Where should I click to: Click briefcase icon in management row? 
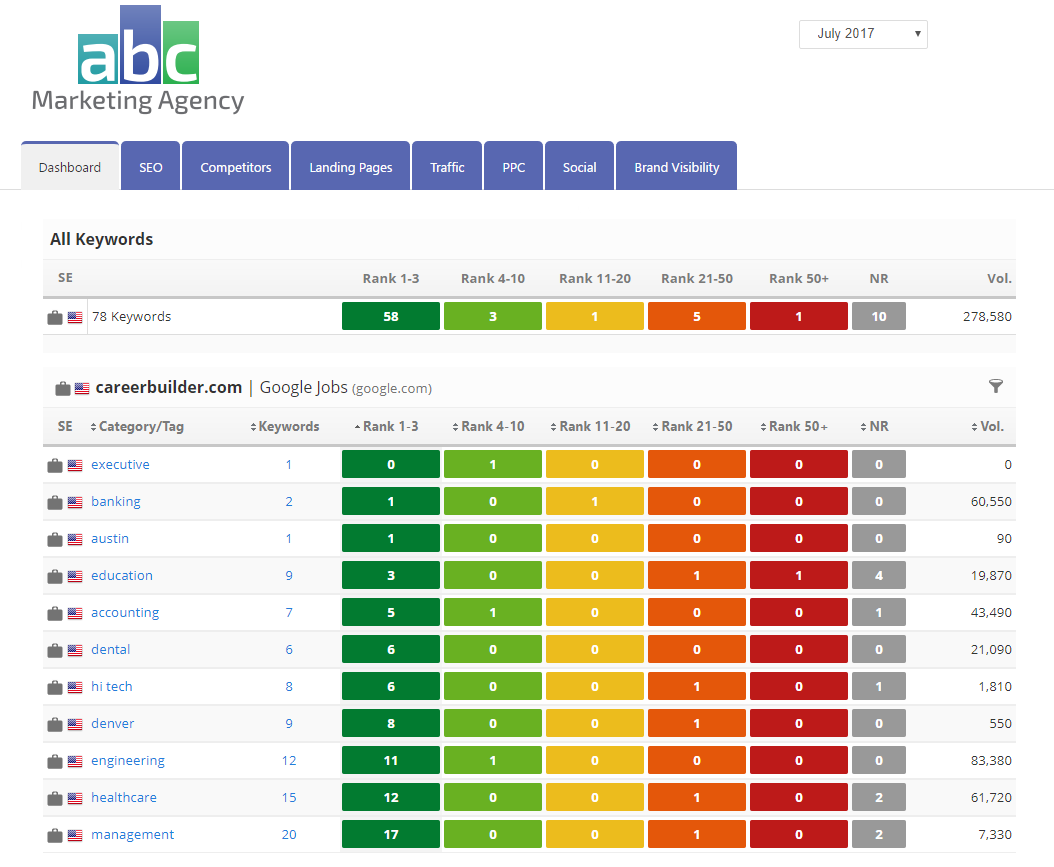point(55,835)
